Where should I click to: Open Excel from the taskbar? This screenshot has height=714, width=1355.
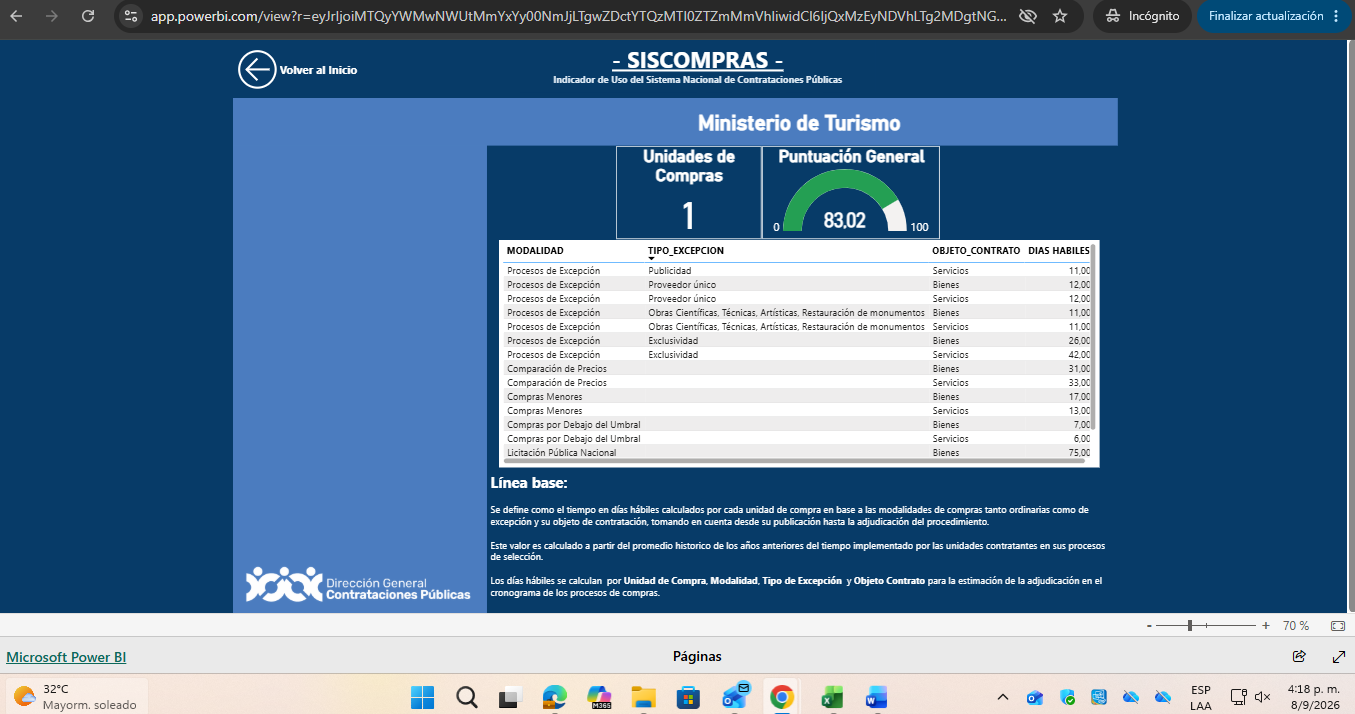click(832, 696)
